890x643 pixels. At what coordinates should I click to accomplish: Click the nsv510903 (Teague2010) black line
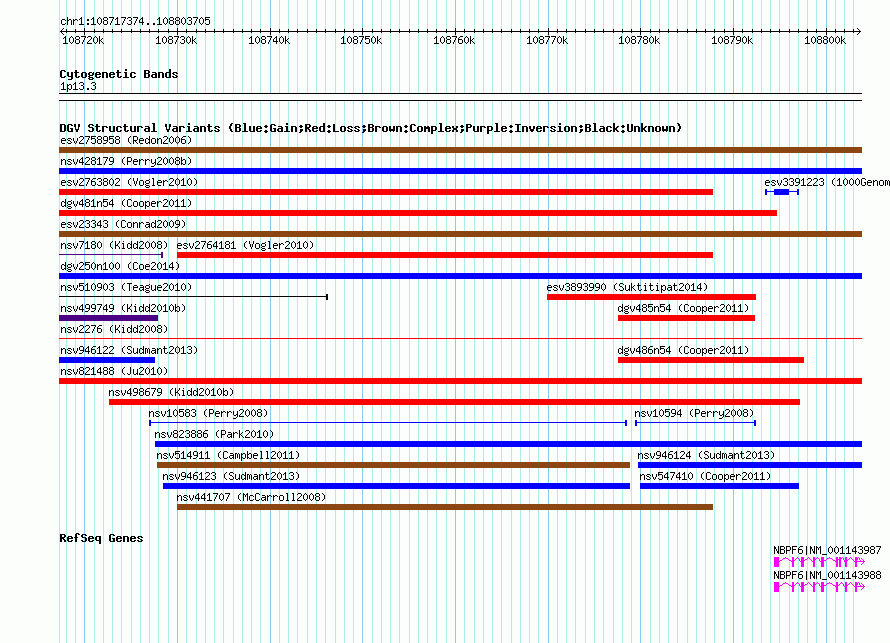point(194,297)
